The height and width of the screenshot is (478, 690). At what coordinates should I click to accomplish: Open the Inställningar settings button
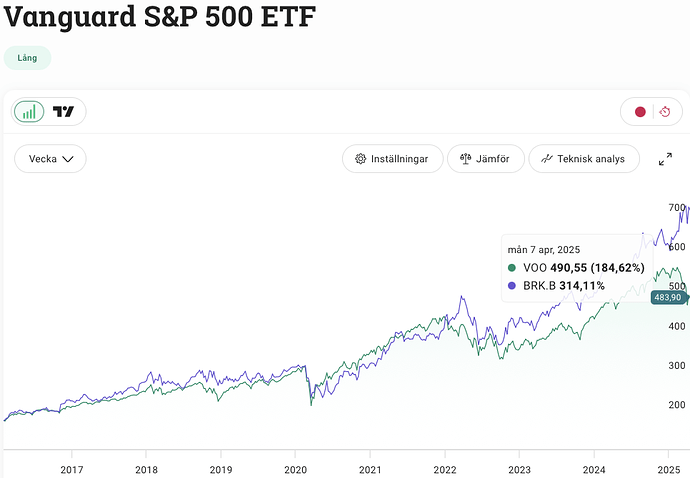pos(392,159)
